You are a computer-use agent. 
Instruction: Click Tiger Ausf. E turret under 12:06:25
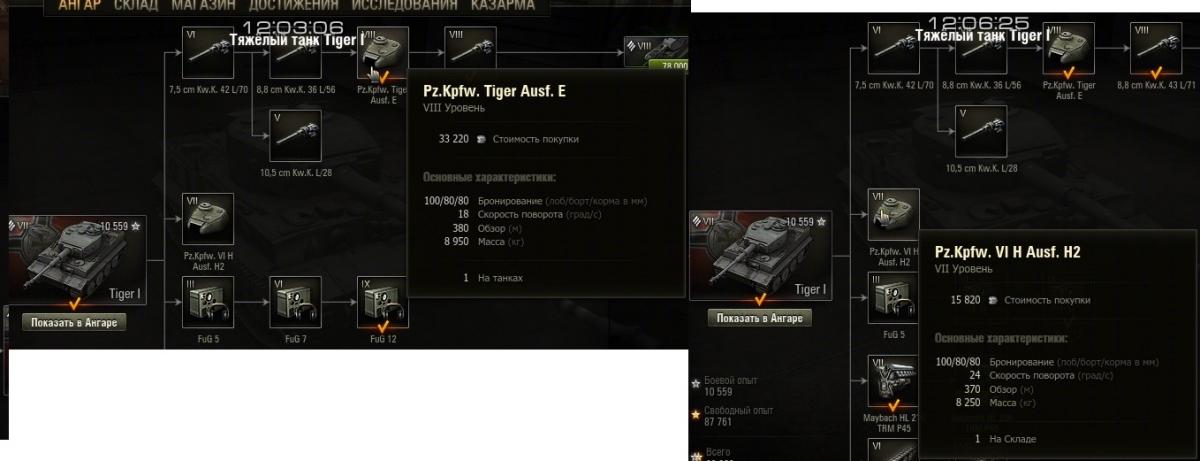click(x=1068, y=50)
